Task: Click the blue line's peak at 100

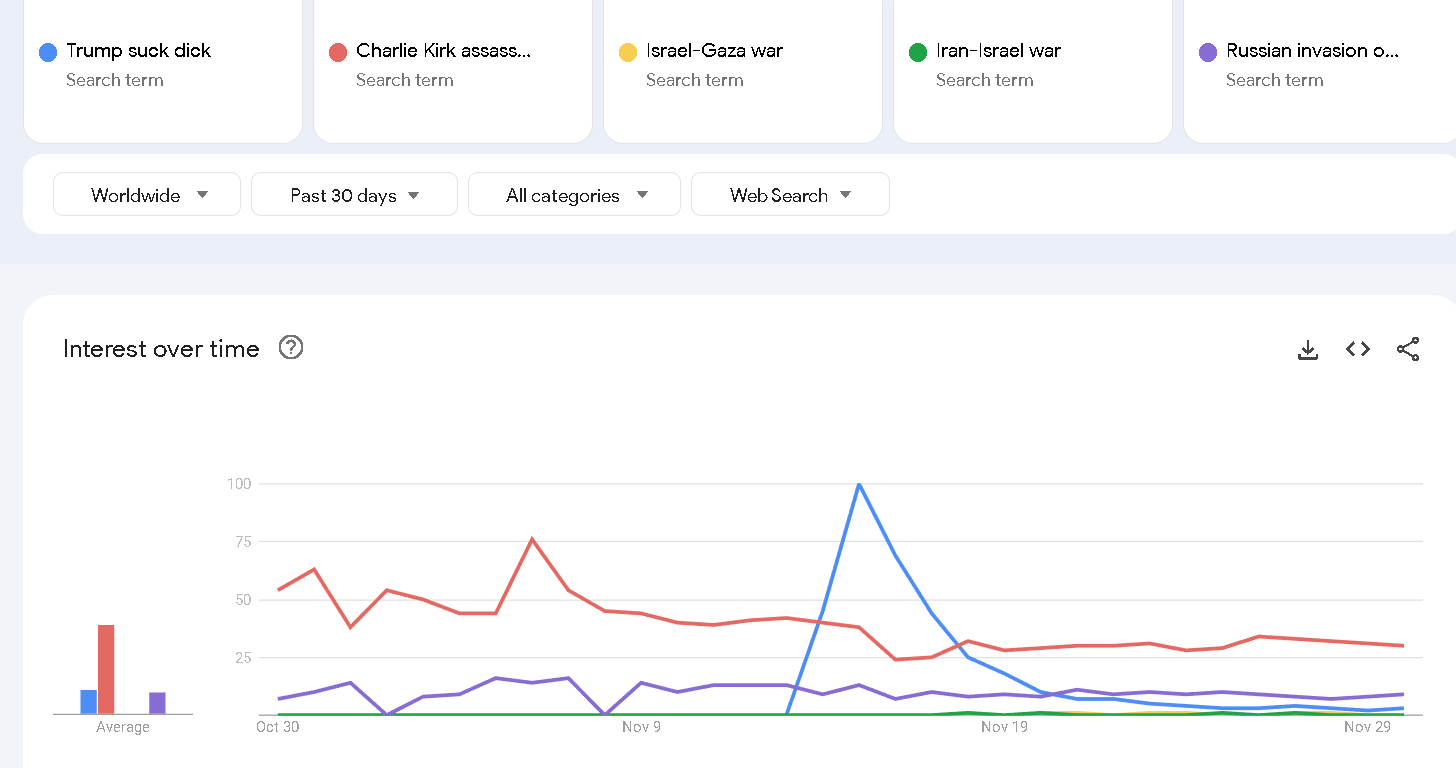Action: 859,484
